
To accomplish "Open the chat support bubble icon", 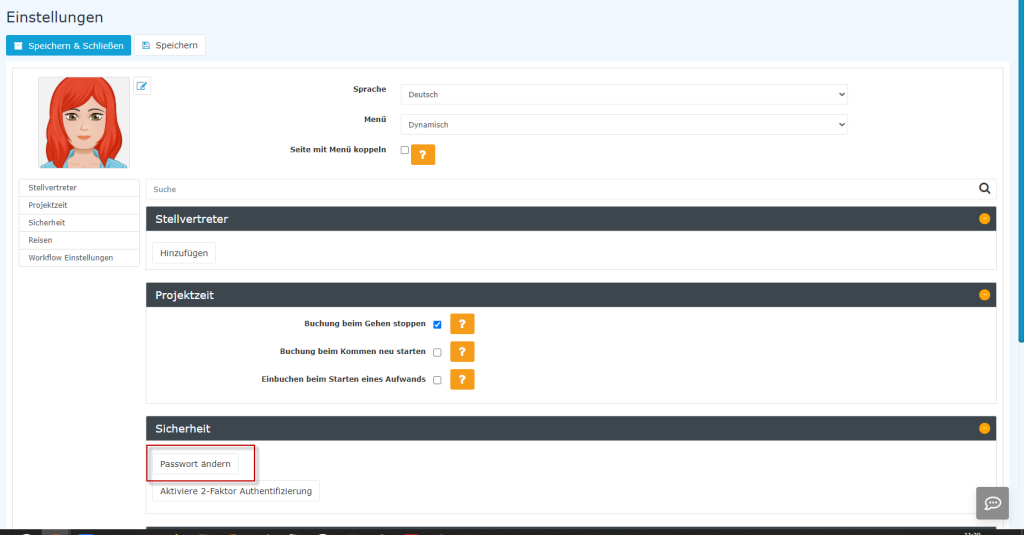I will pyautogui.click(x=992, y=502).
